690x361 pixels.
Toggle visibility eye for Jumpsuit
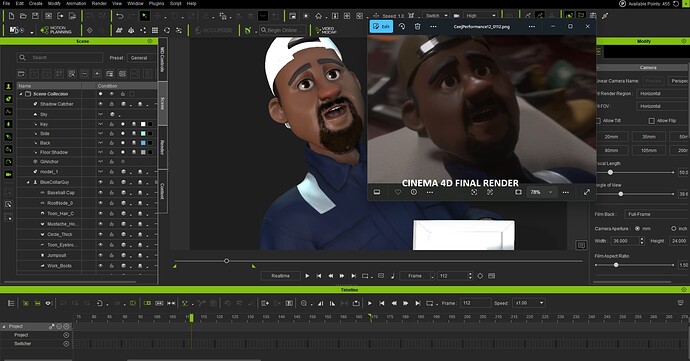(x=100, y=255)
